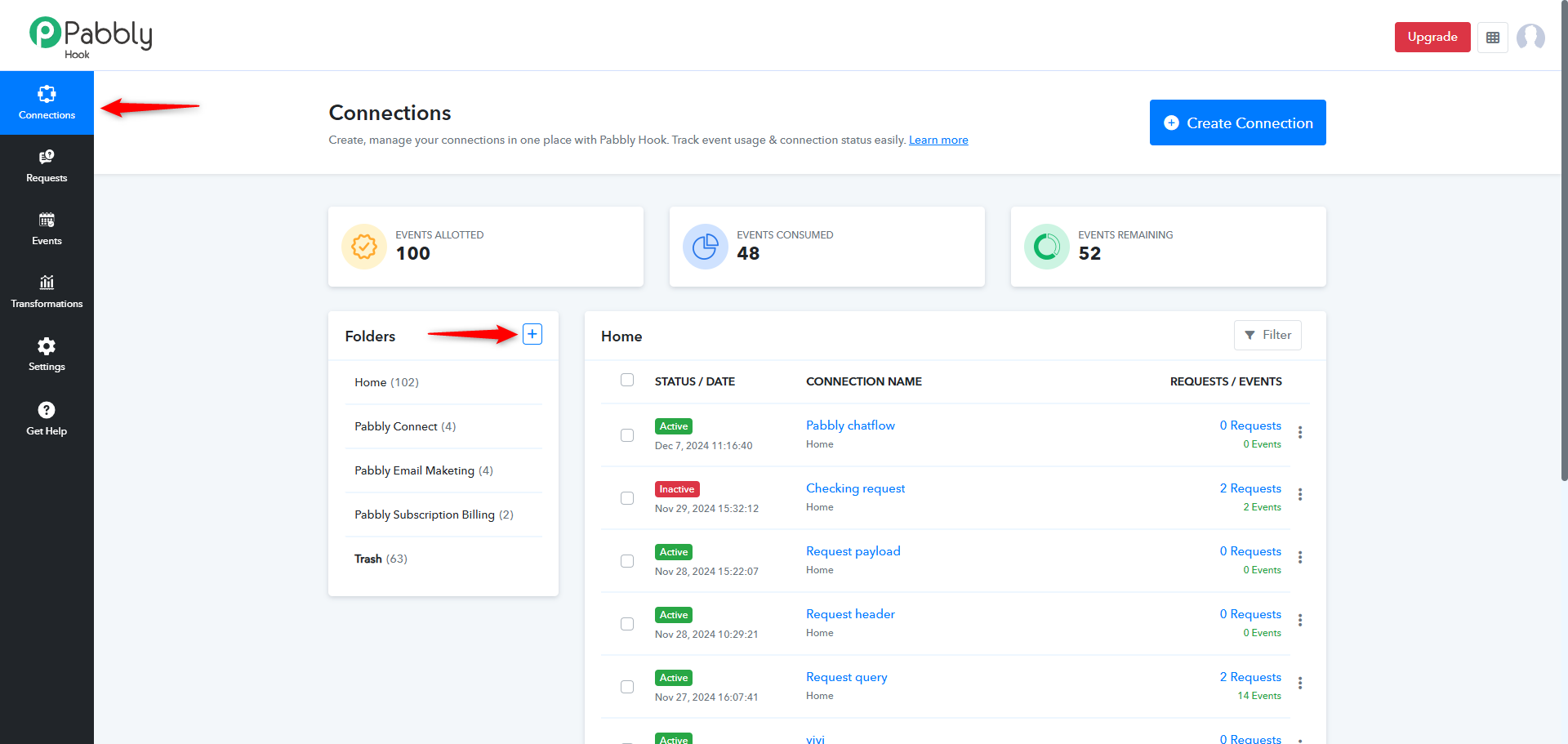Select the Checking request checkbox
1568x744 pixels.
[627, 498]
